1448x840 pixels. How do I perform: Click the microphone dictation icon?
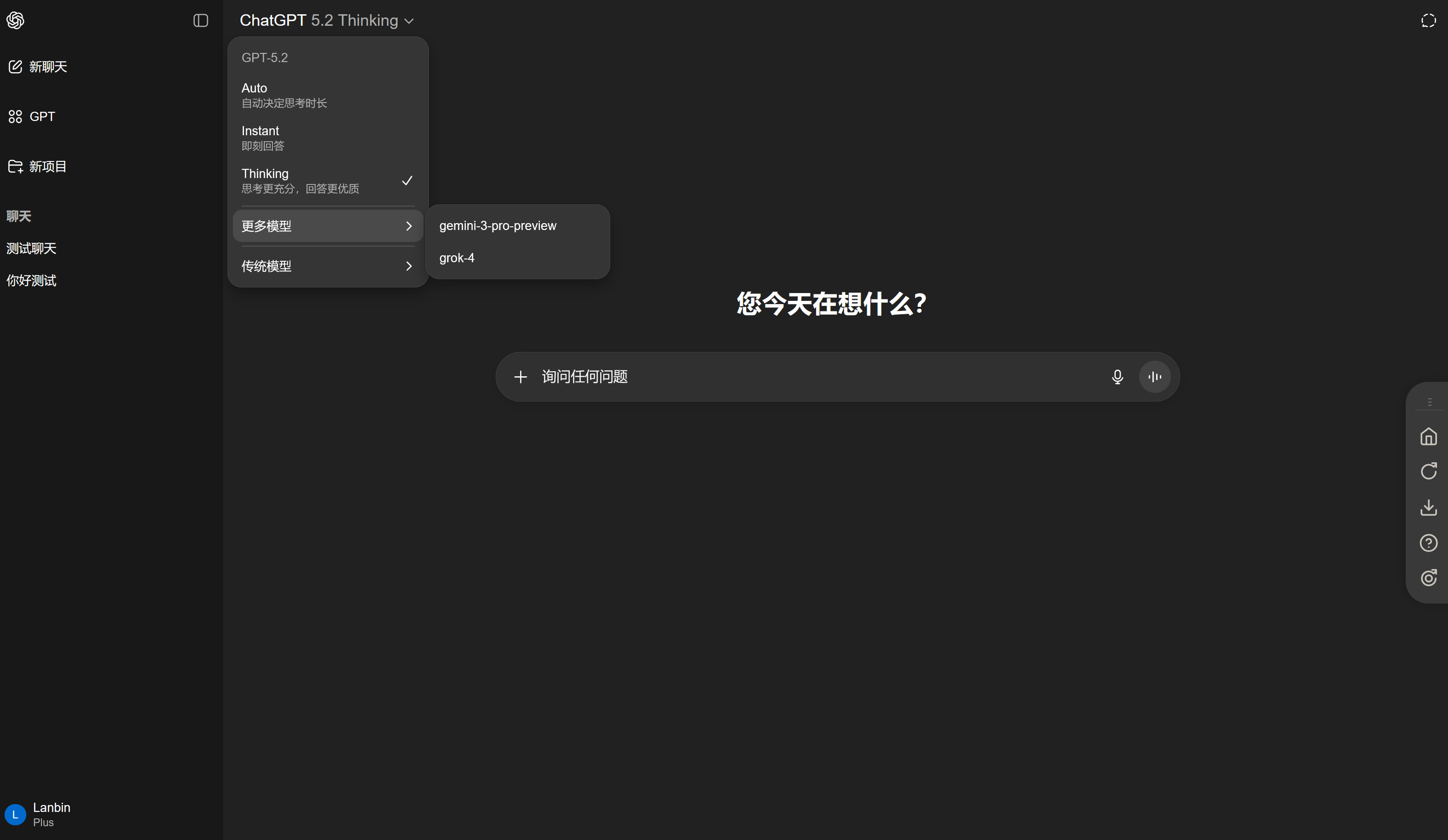coord(1117,377)
